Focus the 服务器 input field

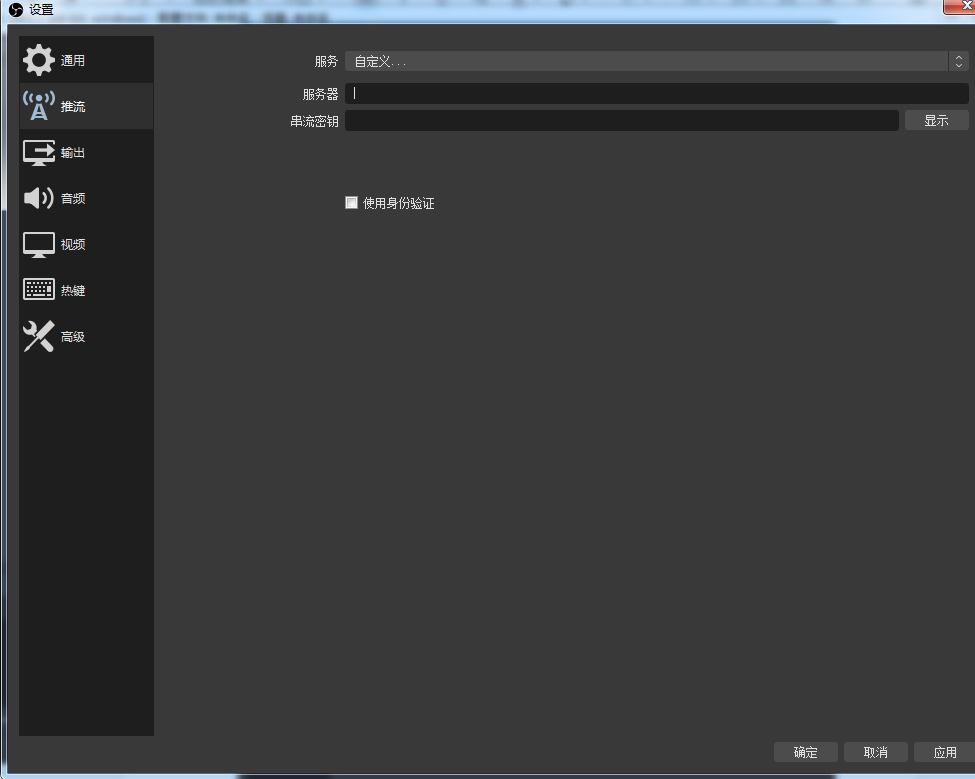click(656, 94)
